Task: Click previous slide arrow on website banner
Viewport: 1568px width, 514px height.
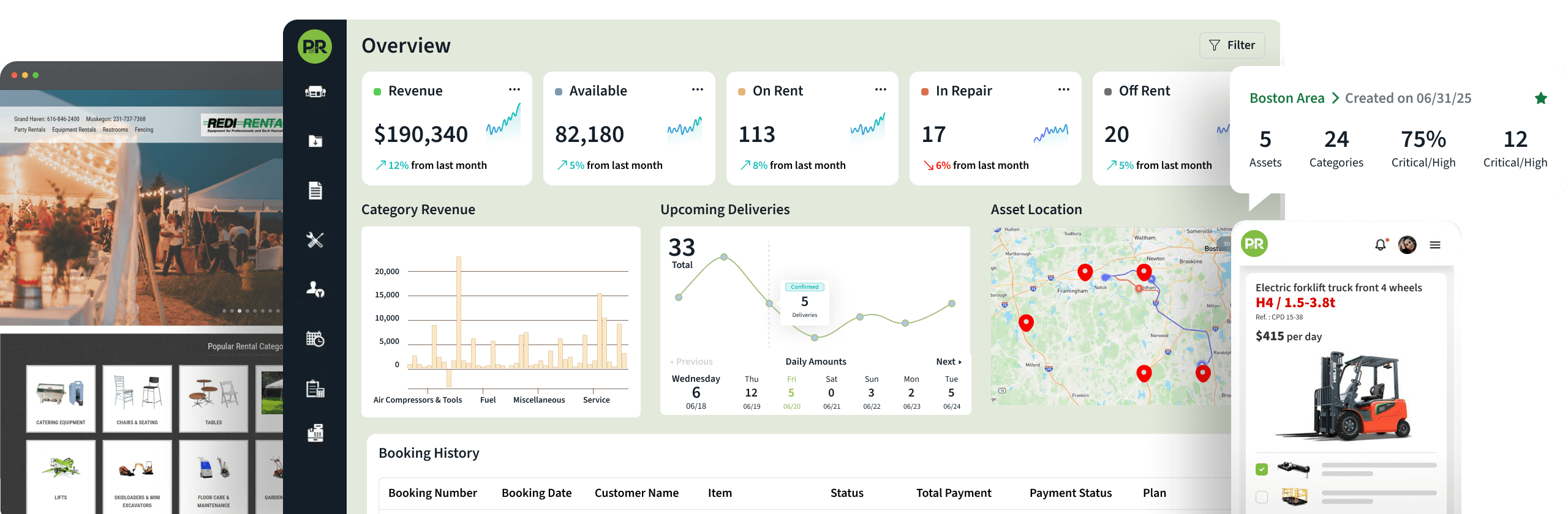Action: 28,208
